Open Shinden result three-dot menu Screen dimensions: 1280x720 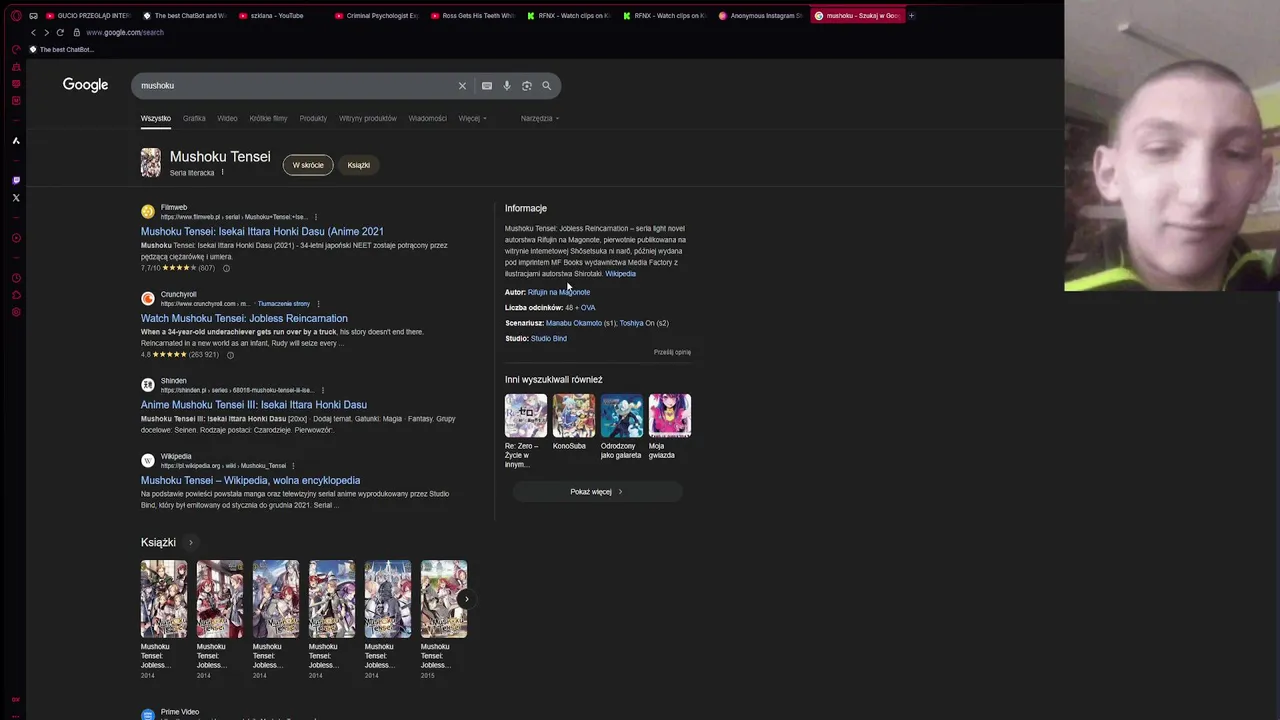pos(322,390)
